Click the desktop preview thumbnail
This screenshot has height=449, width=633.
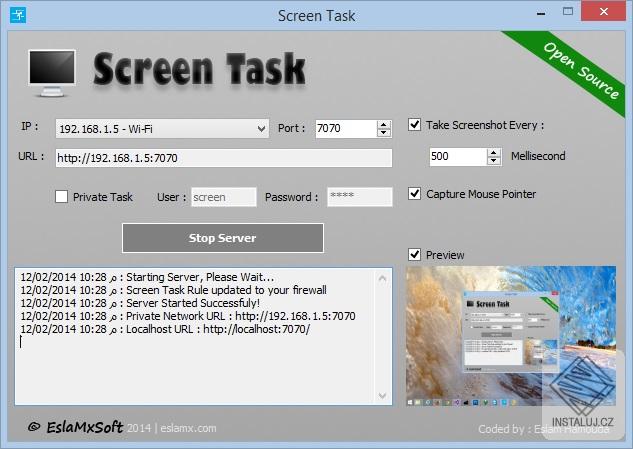511,336
